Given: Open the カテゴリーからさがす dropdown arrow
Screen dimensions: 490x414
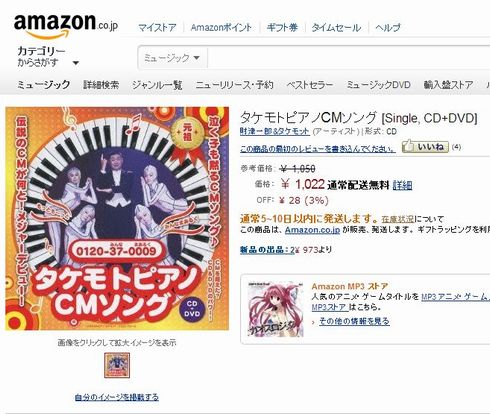Looking at the screenshot, I should (76, 63).
